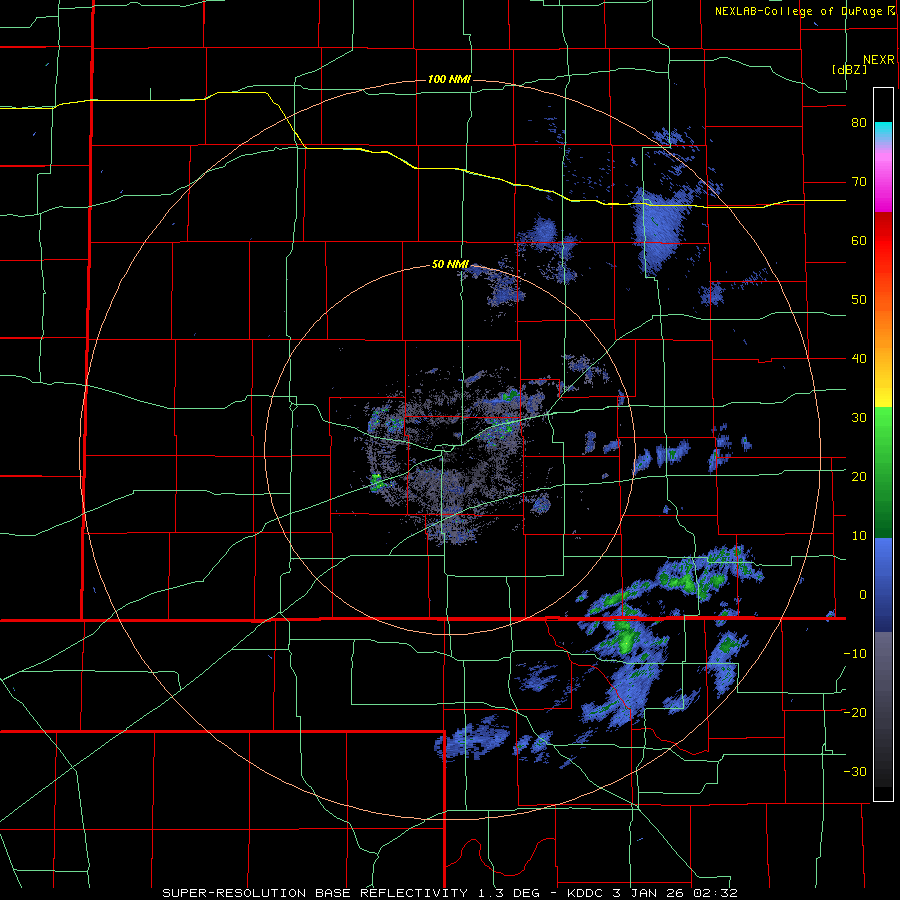This screenshot has height=900, width=900.
Task: Click the 40 dBZ scale value
Action: coord(859,359)
